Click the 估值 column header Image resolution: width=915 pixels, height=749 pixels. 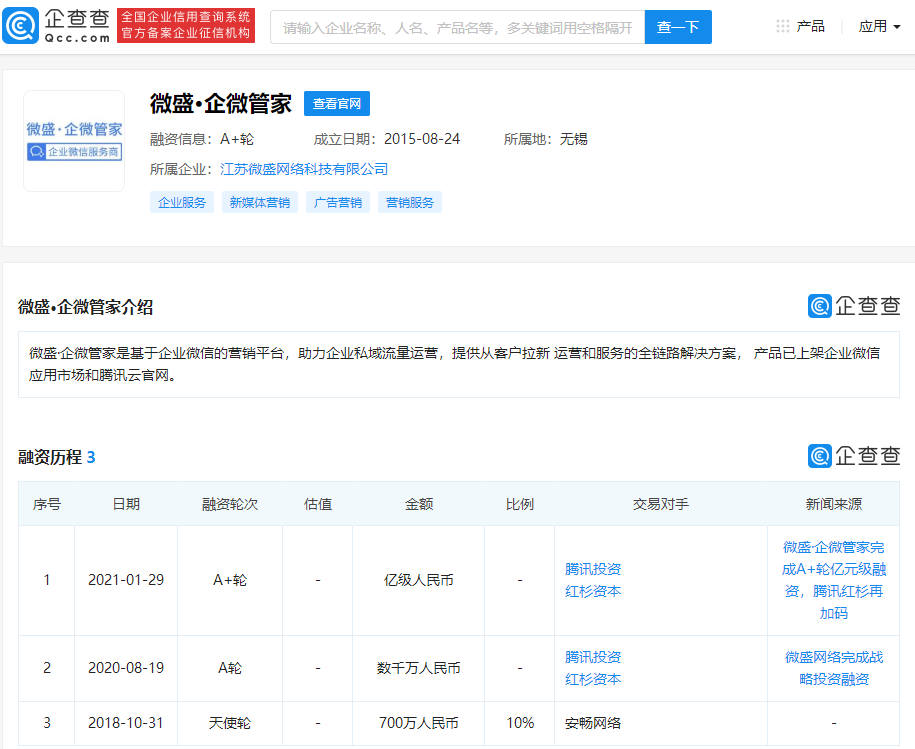[318, 504]
